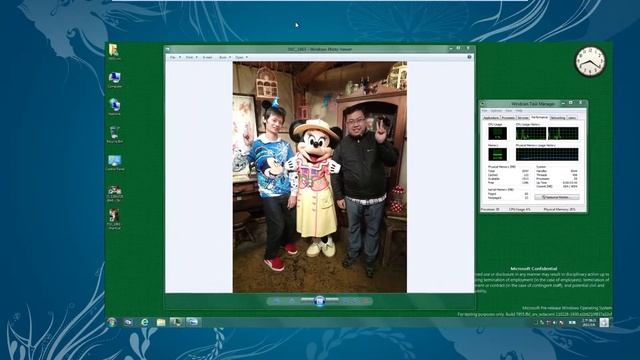The width and height of the screenshot is (640, 360).
Task: Open the Photo Viewer Burn dropdown
Action: click(x=225, y=57)
